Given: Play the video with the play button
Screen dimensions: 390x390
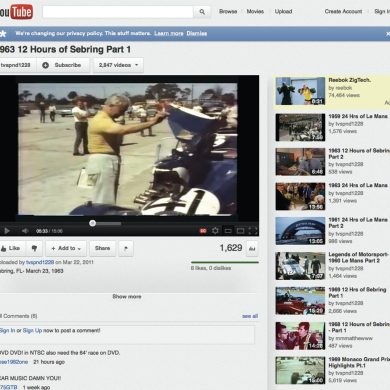Looking at the screenshot, I should (x=6, y=231).
